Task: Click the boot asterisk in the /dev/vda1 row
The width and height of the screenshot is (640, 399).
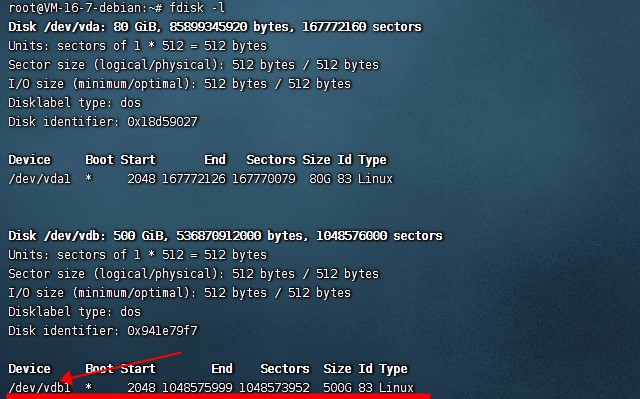Action: click(89, 178)
